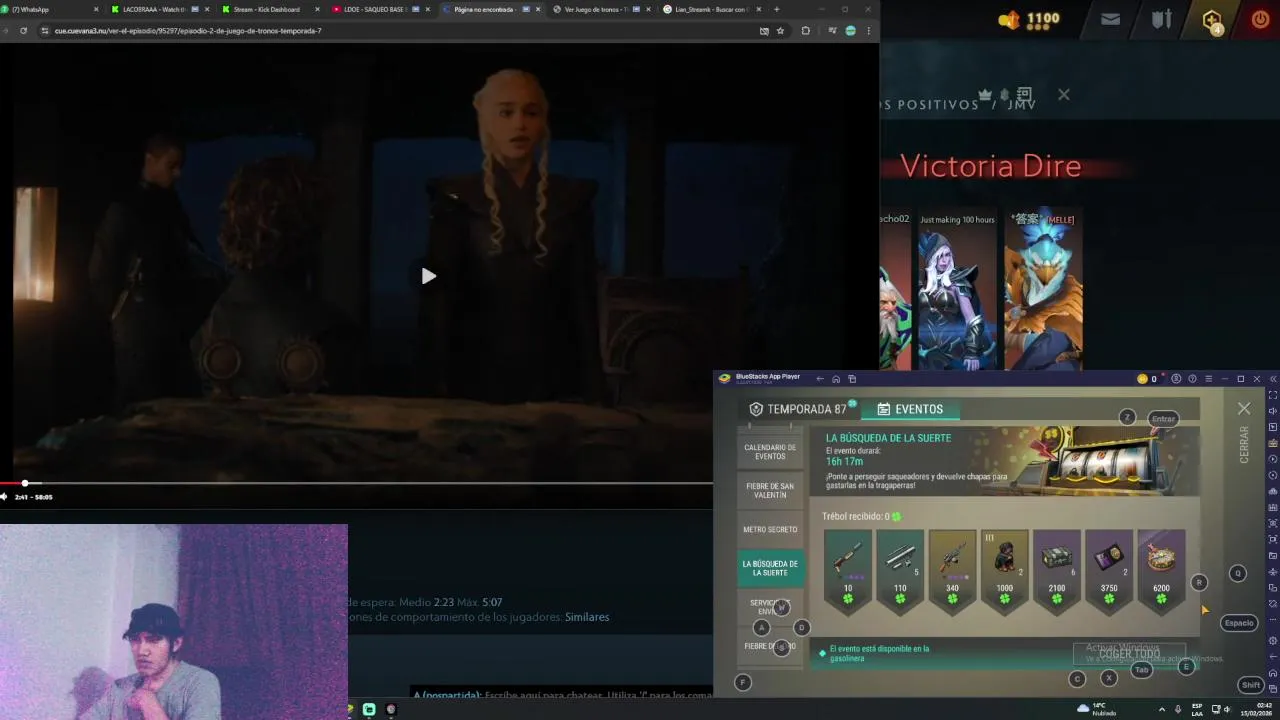1280x720 pixels.
Task: Click the Espacio key overlay
Action: pos(1239,623)
